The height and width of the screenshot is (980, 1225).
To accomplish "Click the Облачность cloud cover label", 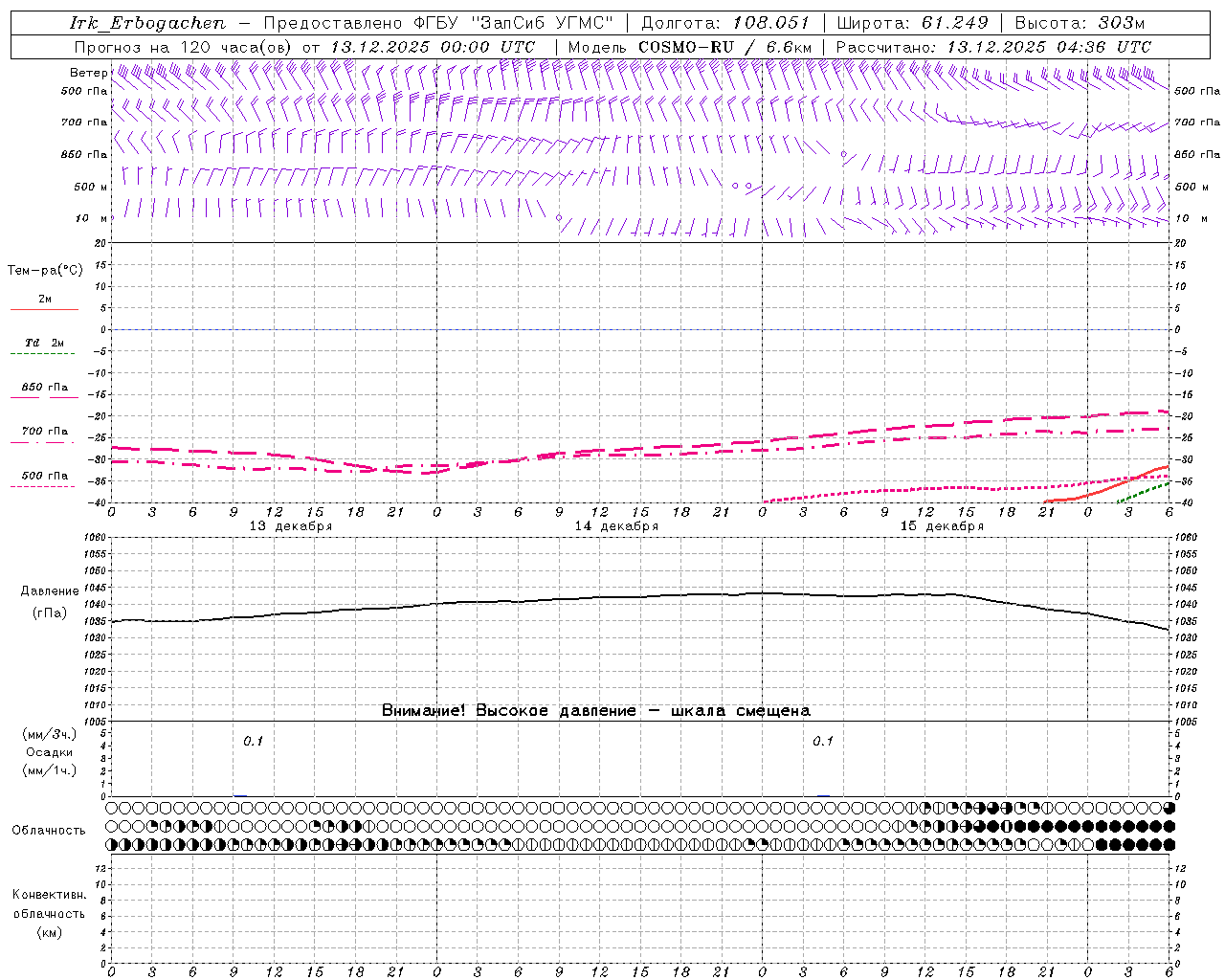I will (x=49, y=831).
